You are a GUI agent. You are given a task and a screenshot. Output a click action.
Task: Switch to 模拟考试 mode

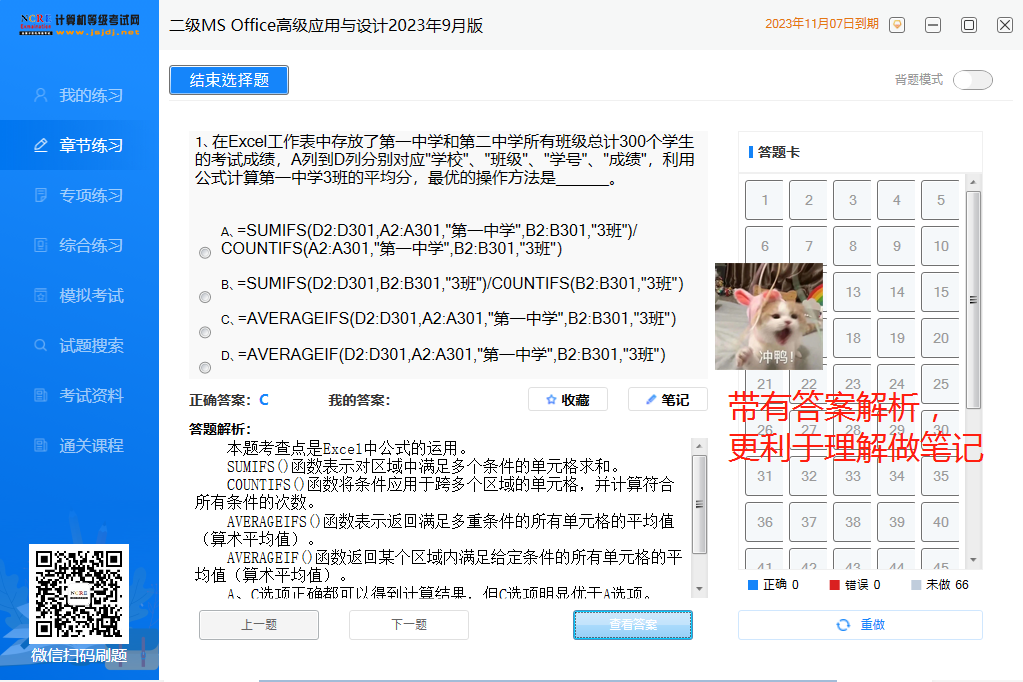(79, 296)
